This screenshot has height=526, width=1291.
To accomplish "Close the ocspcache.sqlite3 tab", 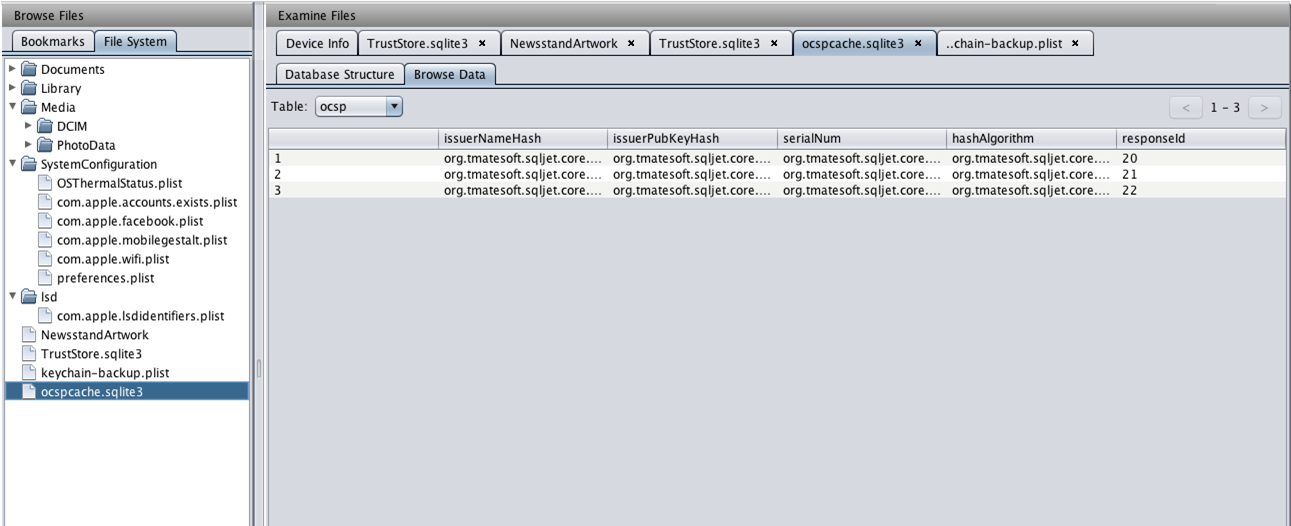I will pyautogui.click(x=918, y=44).
